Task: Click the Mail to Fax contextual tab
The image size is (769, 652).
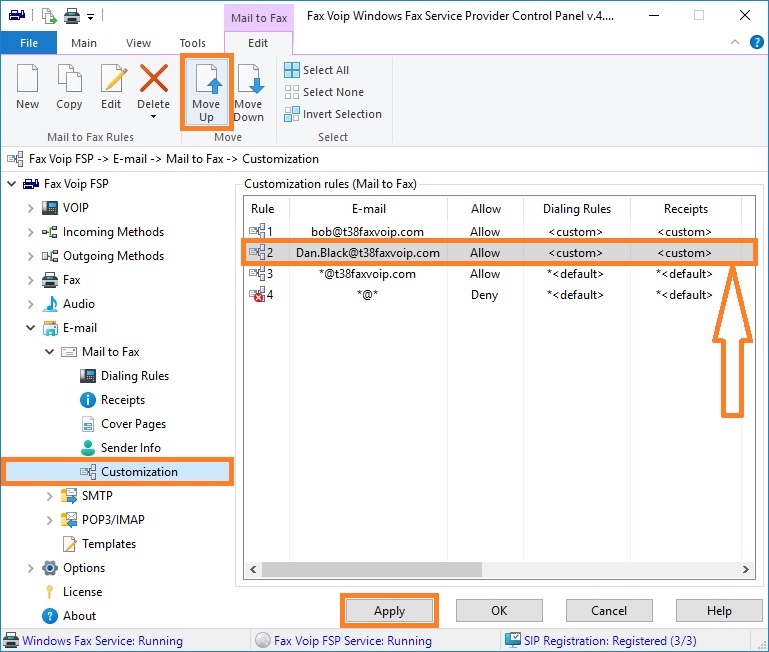Action: click(259, 18)
